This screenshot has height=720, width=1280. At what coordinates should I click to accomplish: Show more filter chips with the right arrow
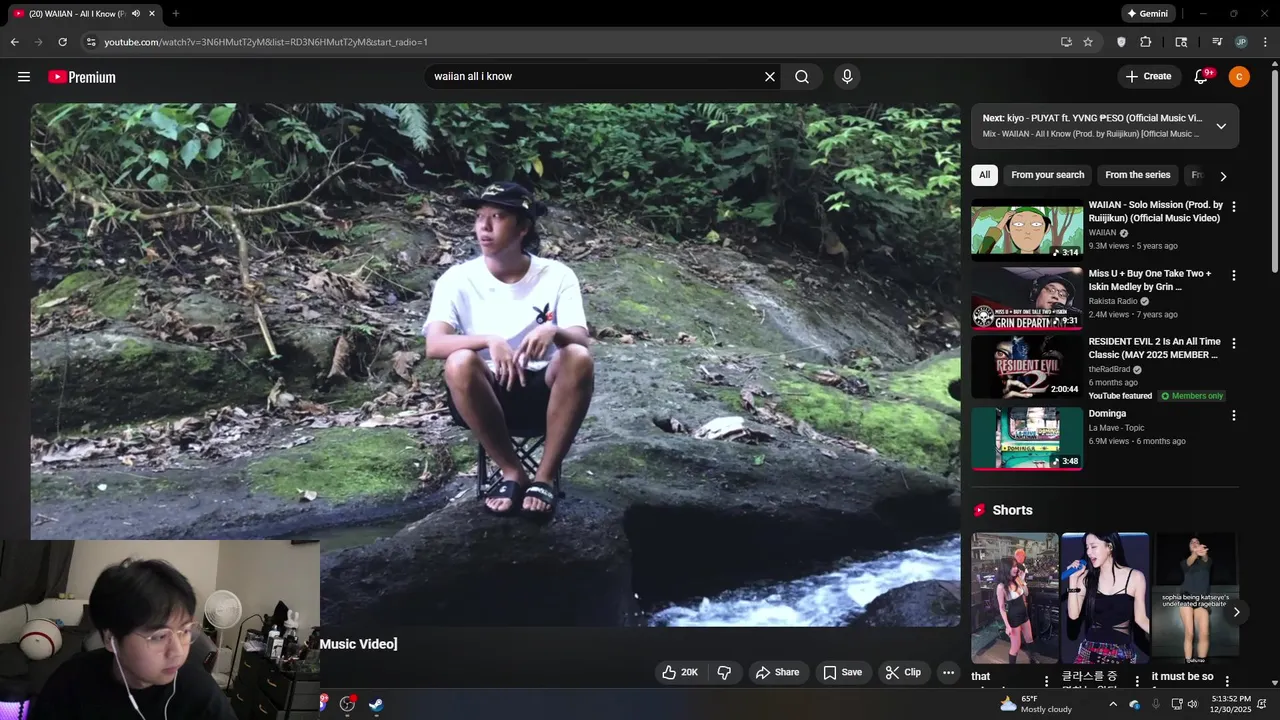[1222, 176]
